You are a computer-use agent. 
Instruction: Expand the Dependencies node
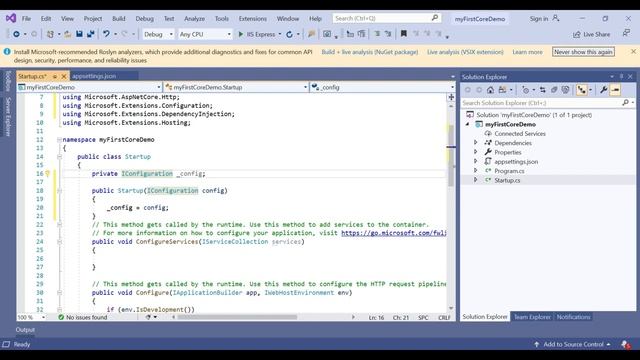(x=476, y=143)
